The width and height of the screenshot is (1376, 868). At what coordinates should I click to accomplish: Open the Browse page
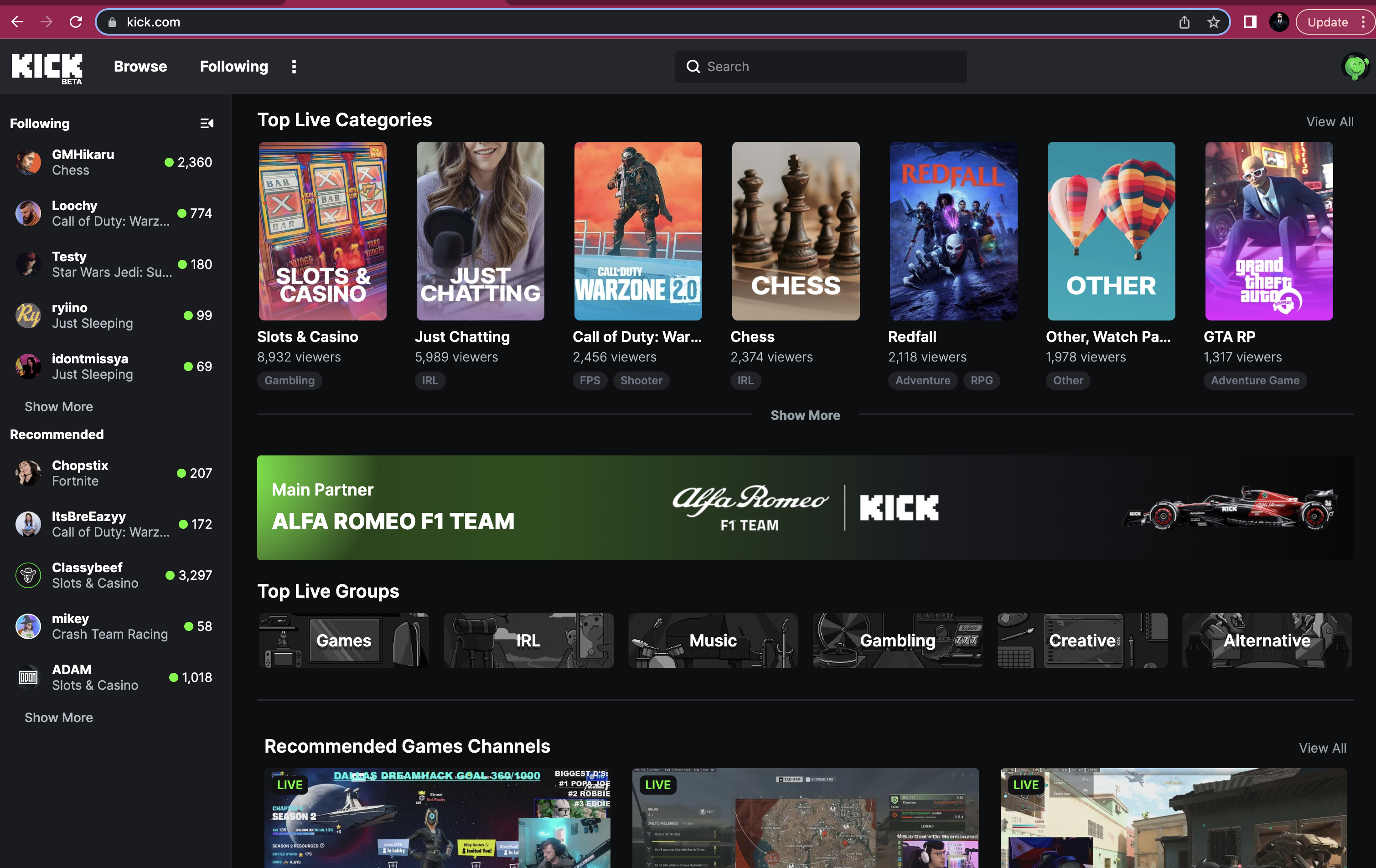point(140,66)
